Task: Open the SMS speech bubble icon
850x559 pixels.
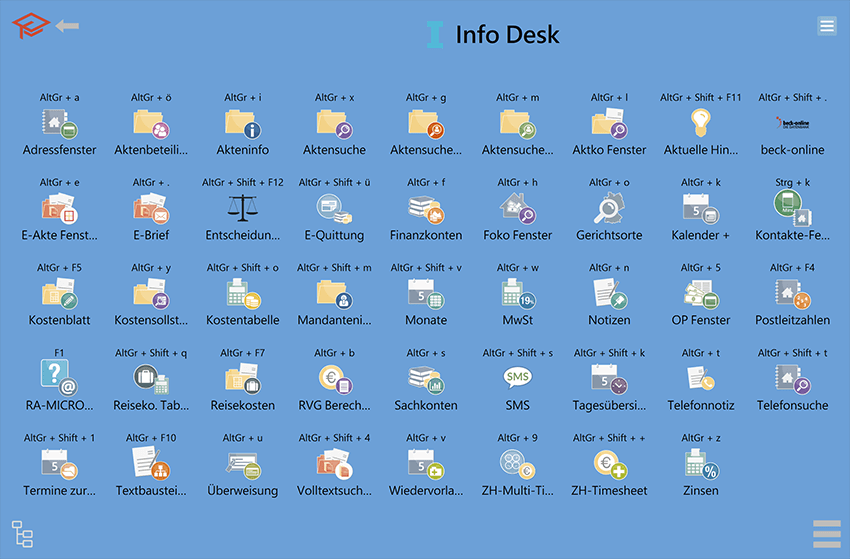Action: (x=517, y=379)
